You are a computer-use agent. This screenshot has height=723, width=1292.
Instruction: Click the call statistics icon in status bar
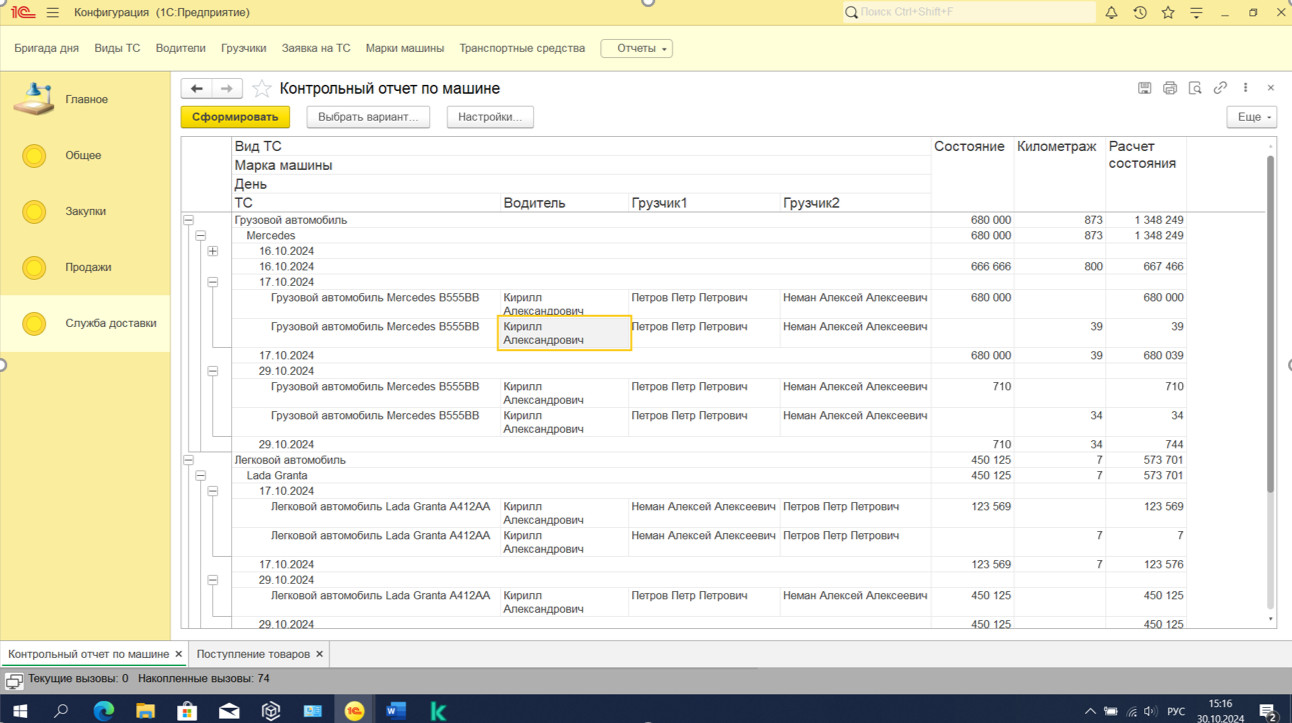tap(14, 681)
